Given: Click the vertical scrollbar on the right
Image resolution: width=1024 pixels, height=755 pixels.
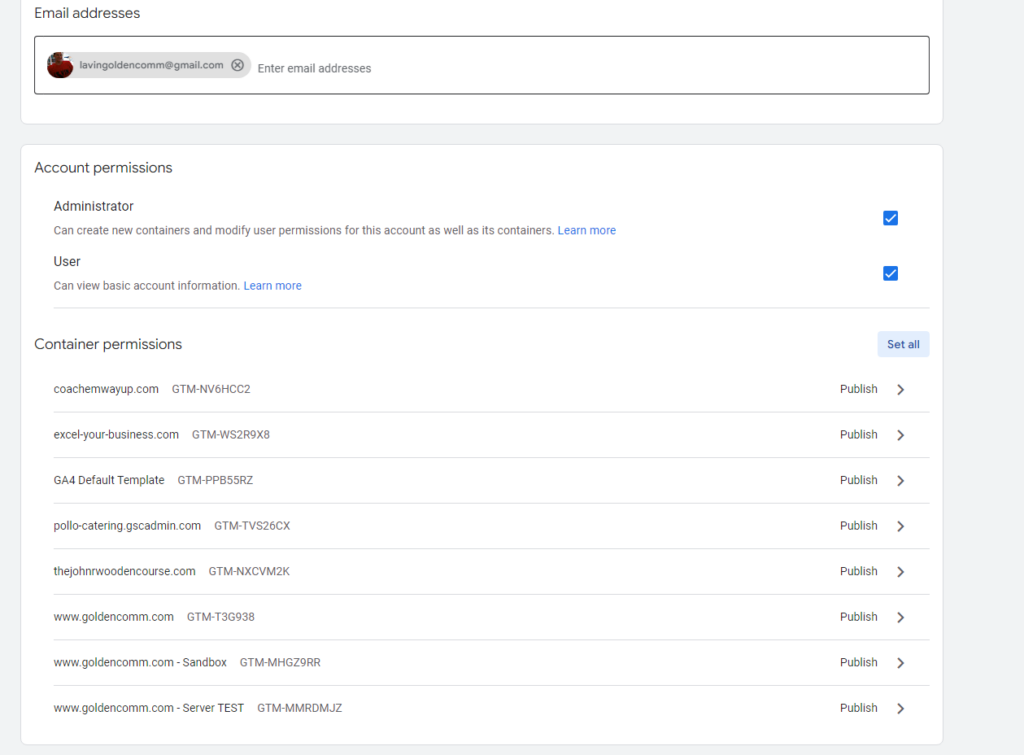Looking at the screenshot, I should point(1018,377).
